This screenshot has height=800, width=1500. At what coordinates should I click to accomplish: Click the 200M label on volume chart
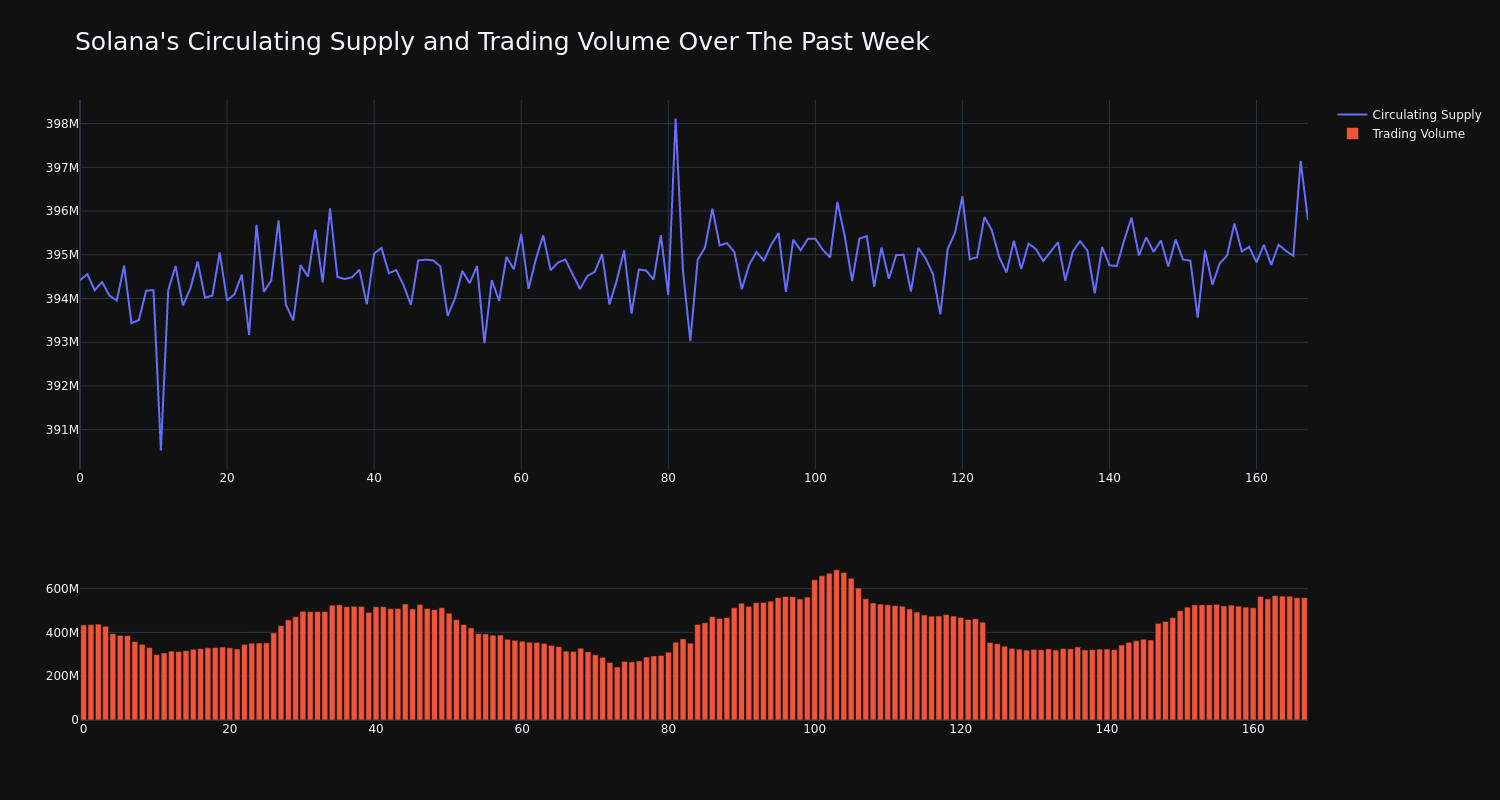pos(62,676)
